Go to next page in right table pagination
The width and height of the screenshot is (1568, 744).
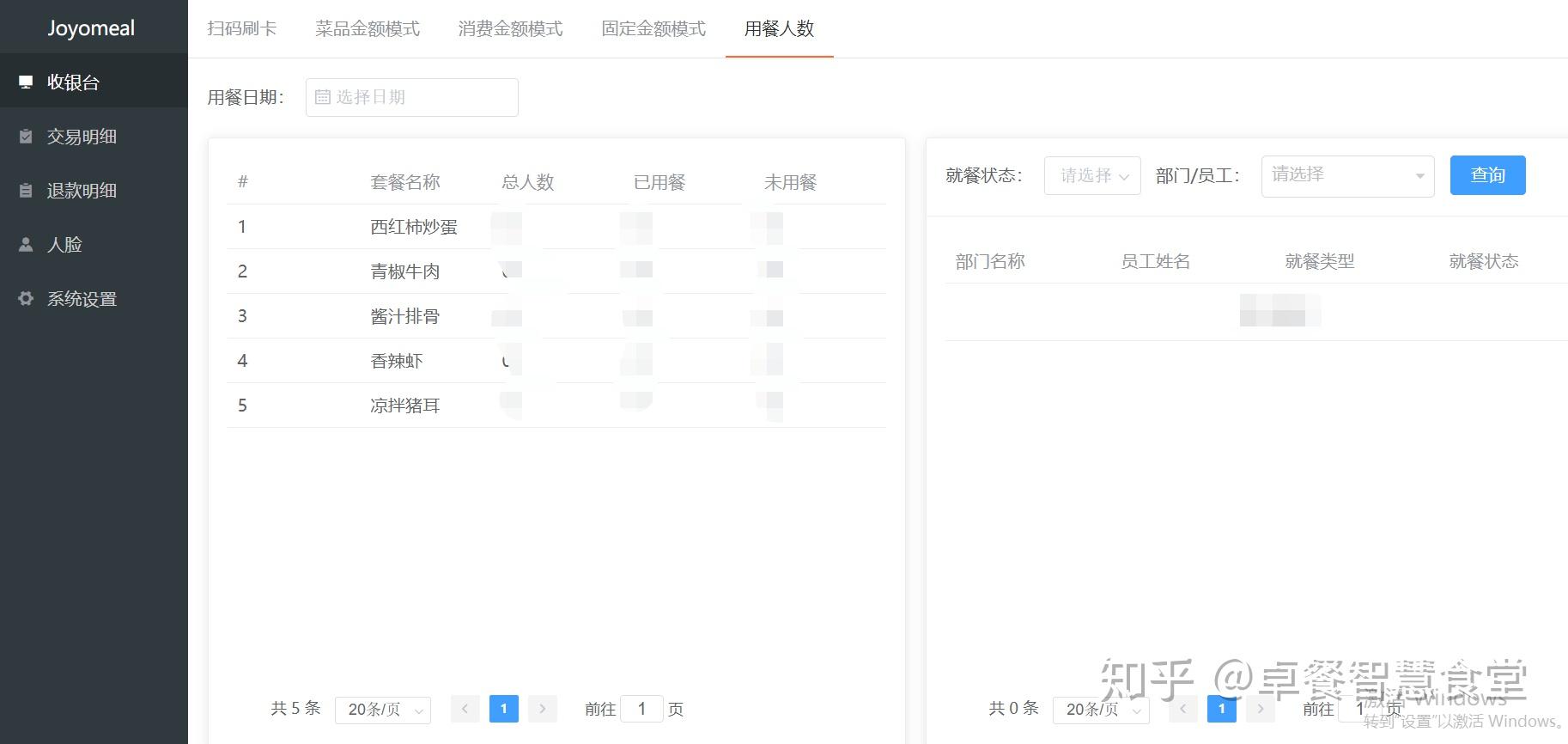pos(1260,709)
